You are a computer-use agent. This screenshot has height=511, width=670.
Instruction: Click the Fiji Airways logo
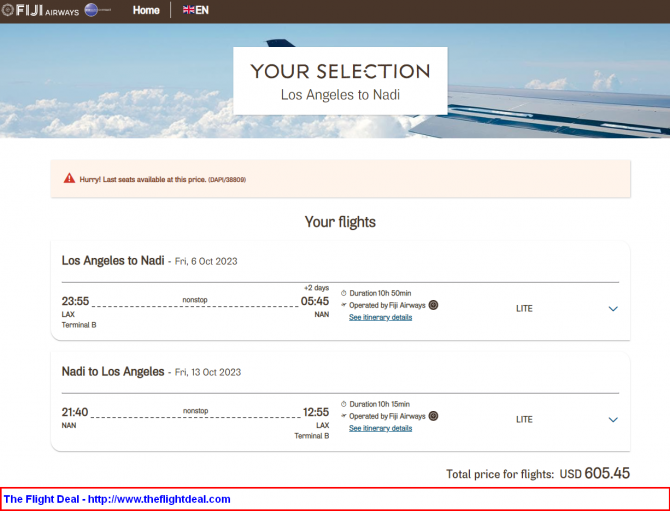click(41, 10)
